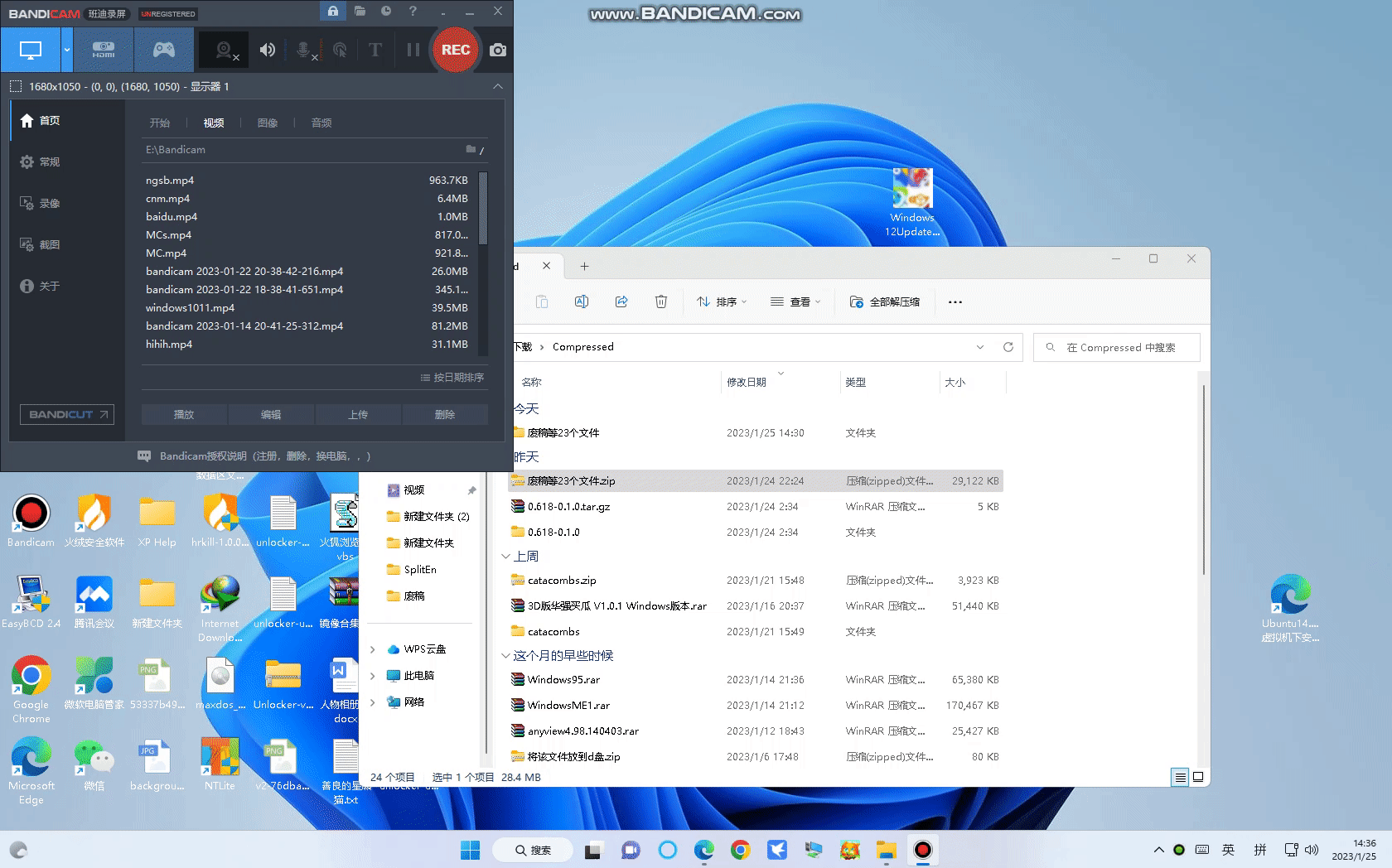This screenshot has width=1392, height=868.
Task: Click 按日期排序 to sort videos
Action: click(452, 378)
